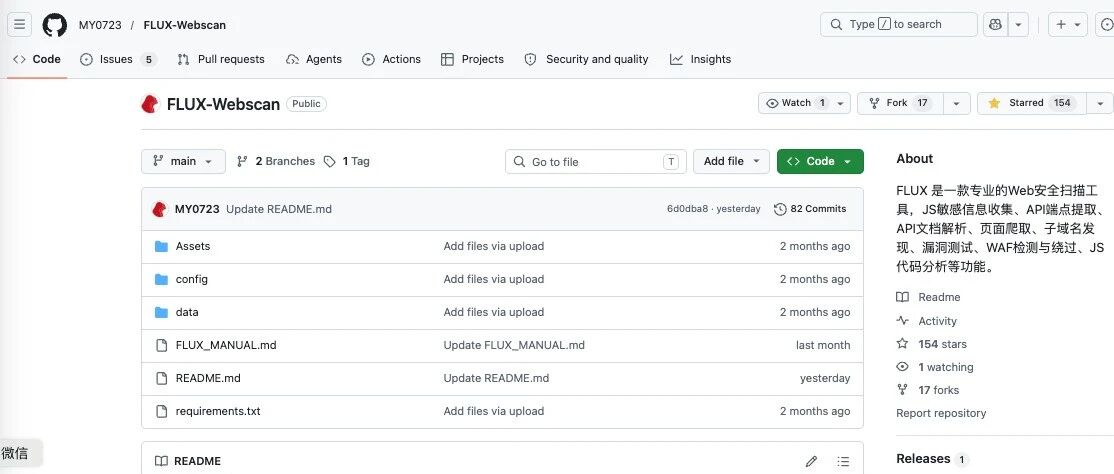
Task: Open the Activity link in About
Action: coord(927,321)
